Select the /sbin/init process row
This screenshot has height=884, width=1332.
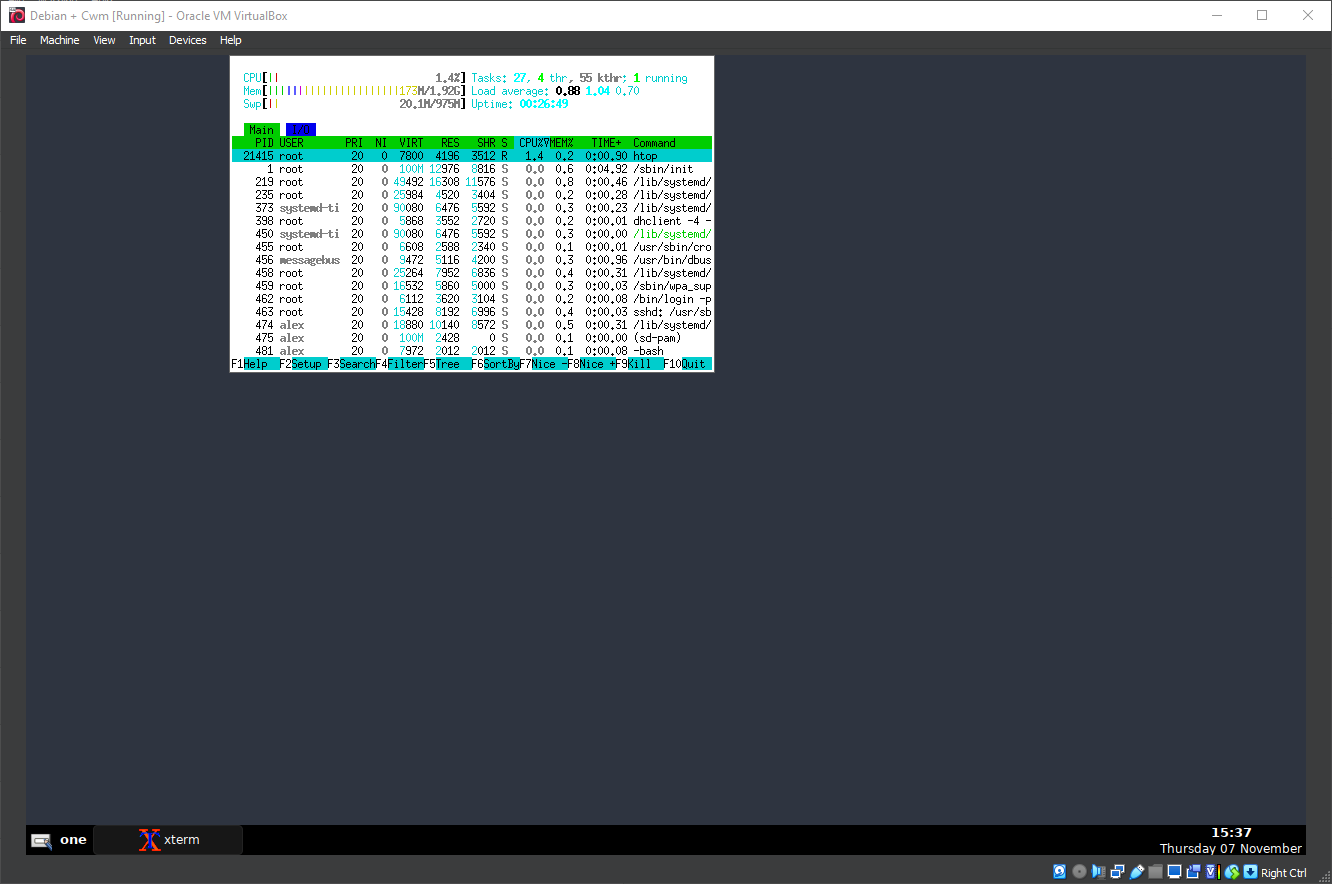coord(471,169)
